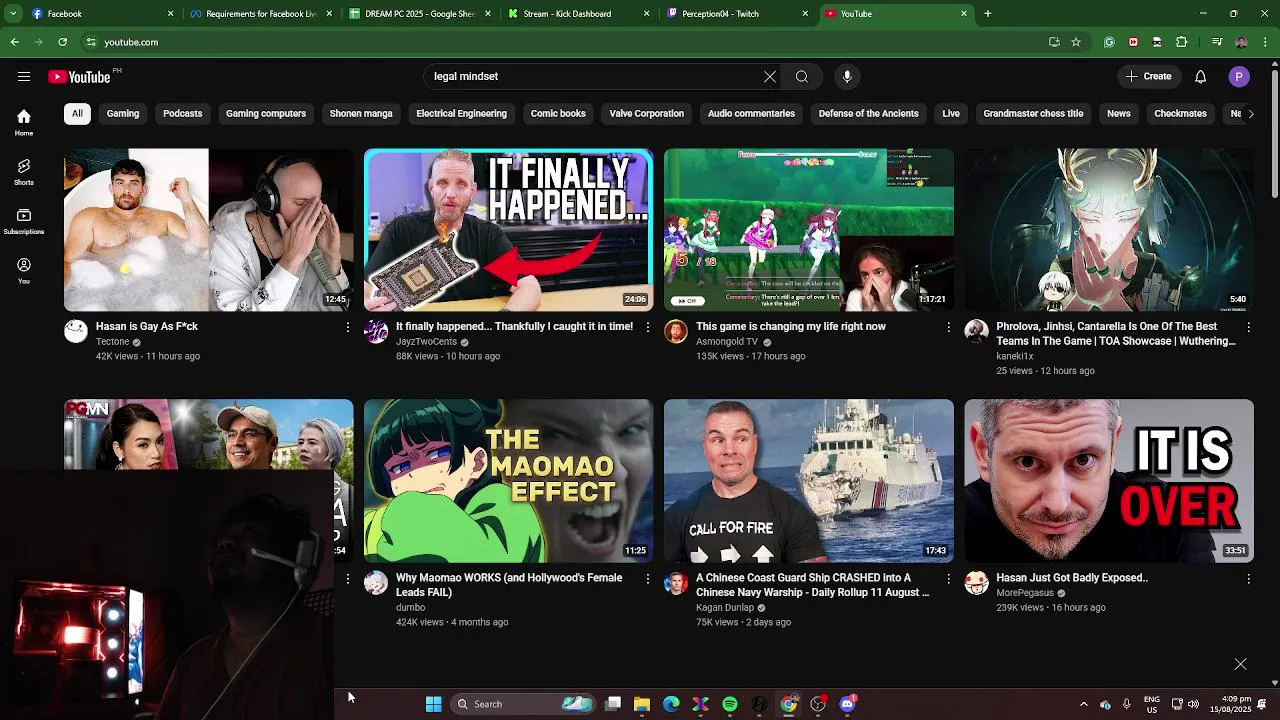1280x720 pixels.
Task: Select the Shonen manga filter chip
Action: 361,113
